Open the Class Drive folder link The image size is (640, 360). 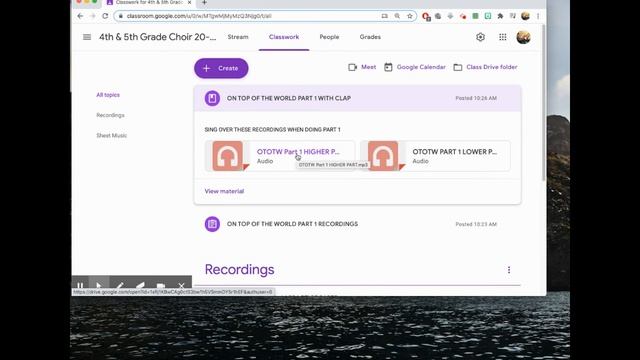pos(485,67)
